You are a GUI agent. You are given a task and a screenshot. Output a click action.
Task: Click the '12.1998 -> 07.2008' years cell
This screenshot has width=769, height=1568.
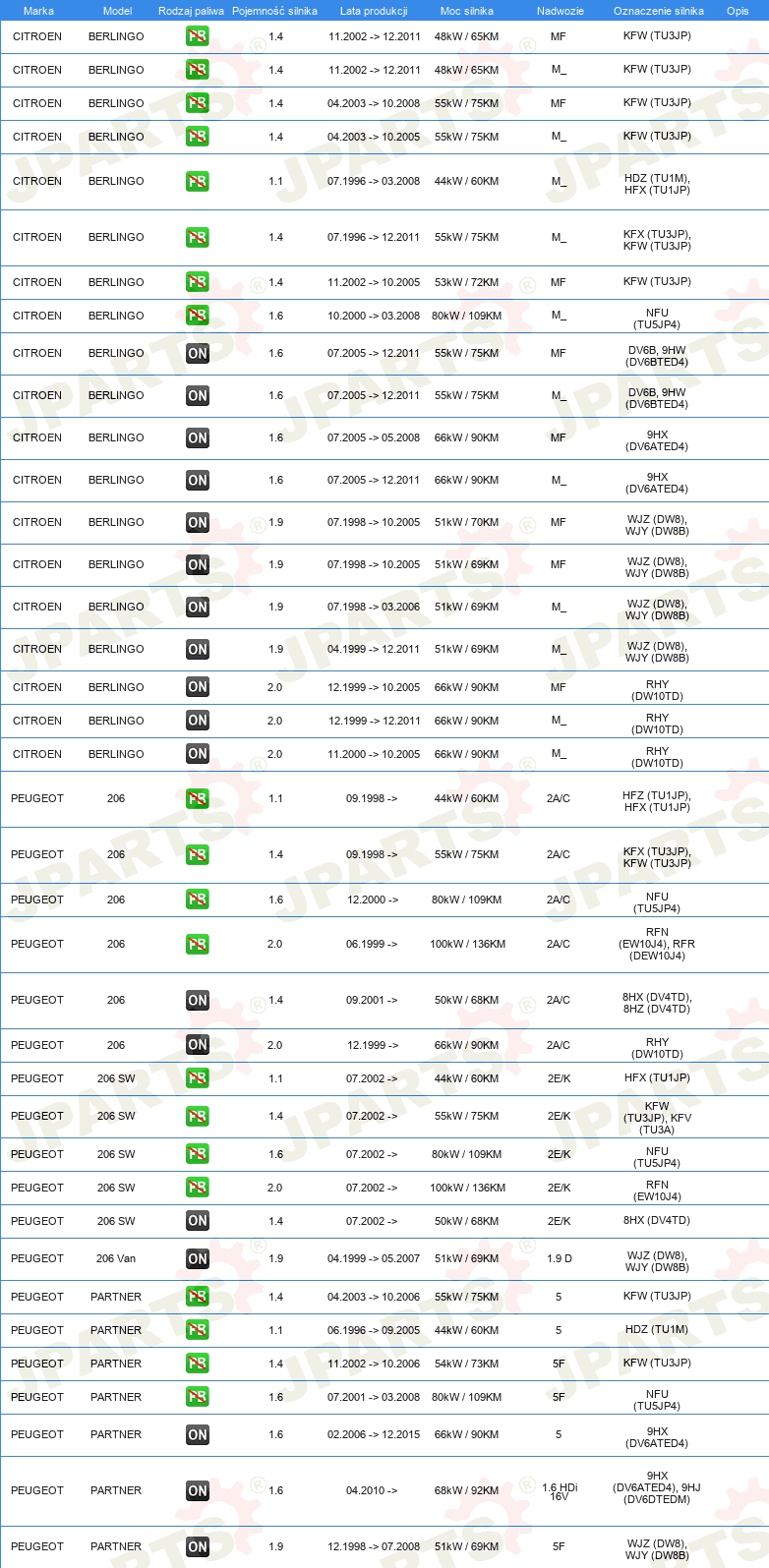pyautogui.click(x=374, y=1546)
